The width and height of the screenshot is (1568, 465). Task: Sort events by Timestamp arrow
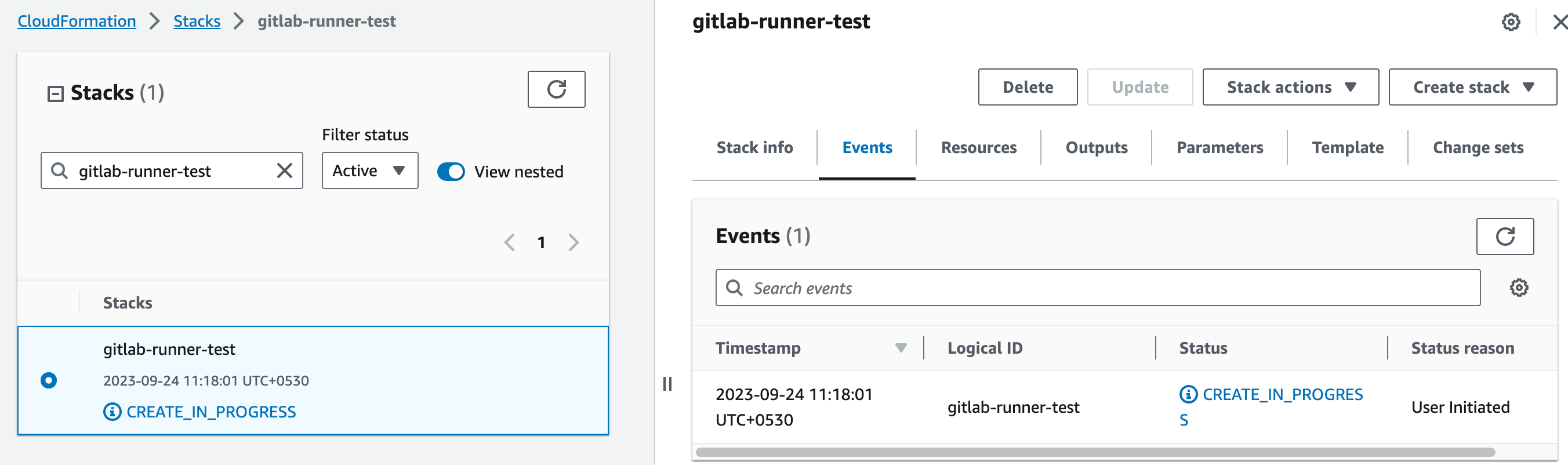(x=900, y=348)
